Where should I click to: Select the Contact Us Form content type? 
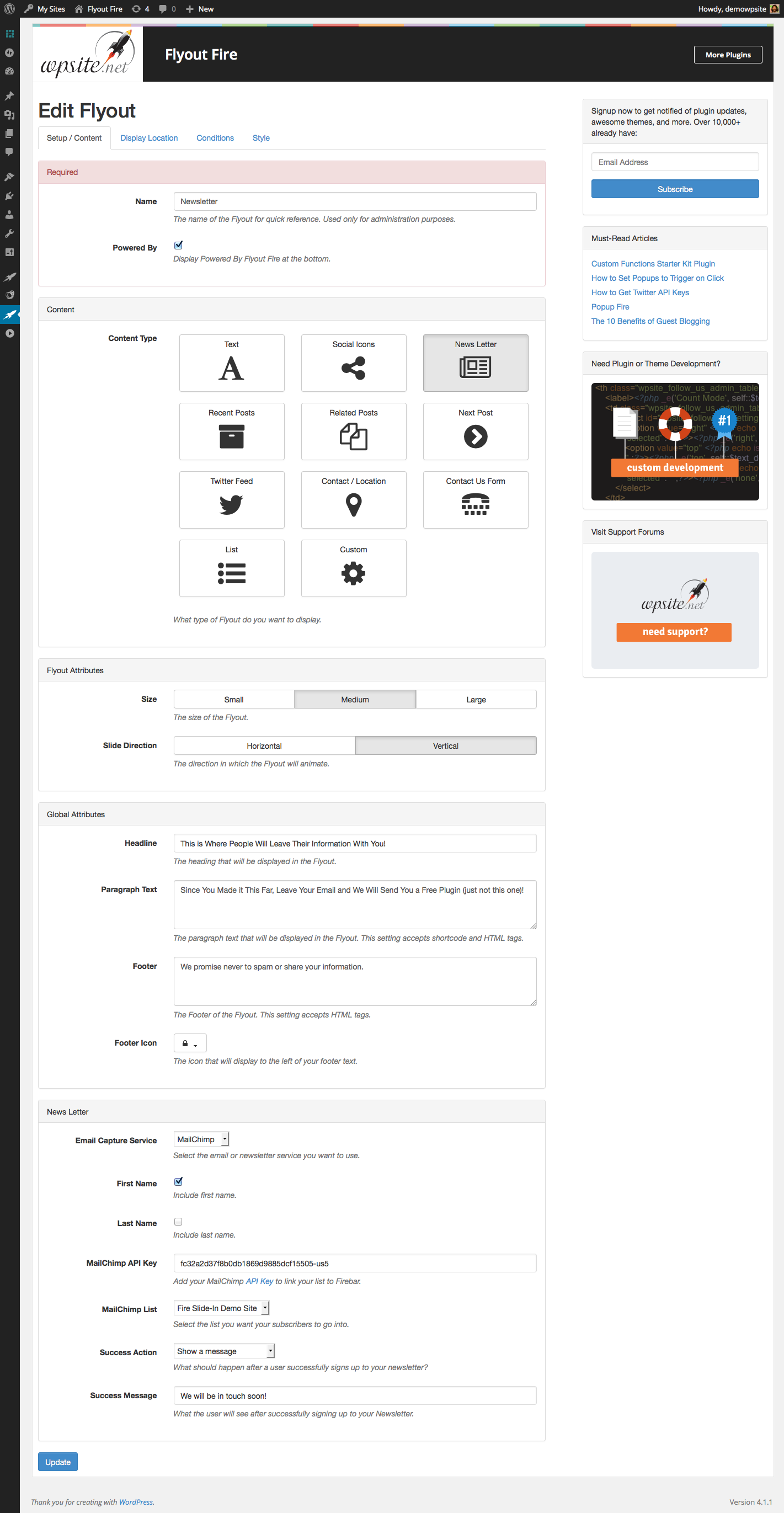click(x=476, y=500)
